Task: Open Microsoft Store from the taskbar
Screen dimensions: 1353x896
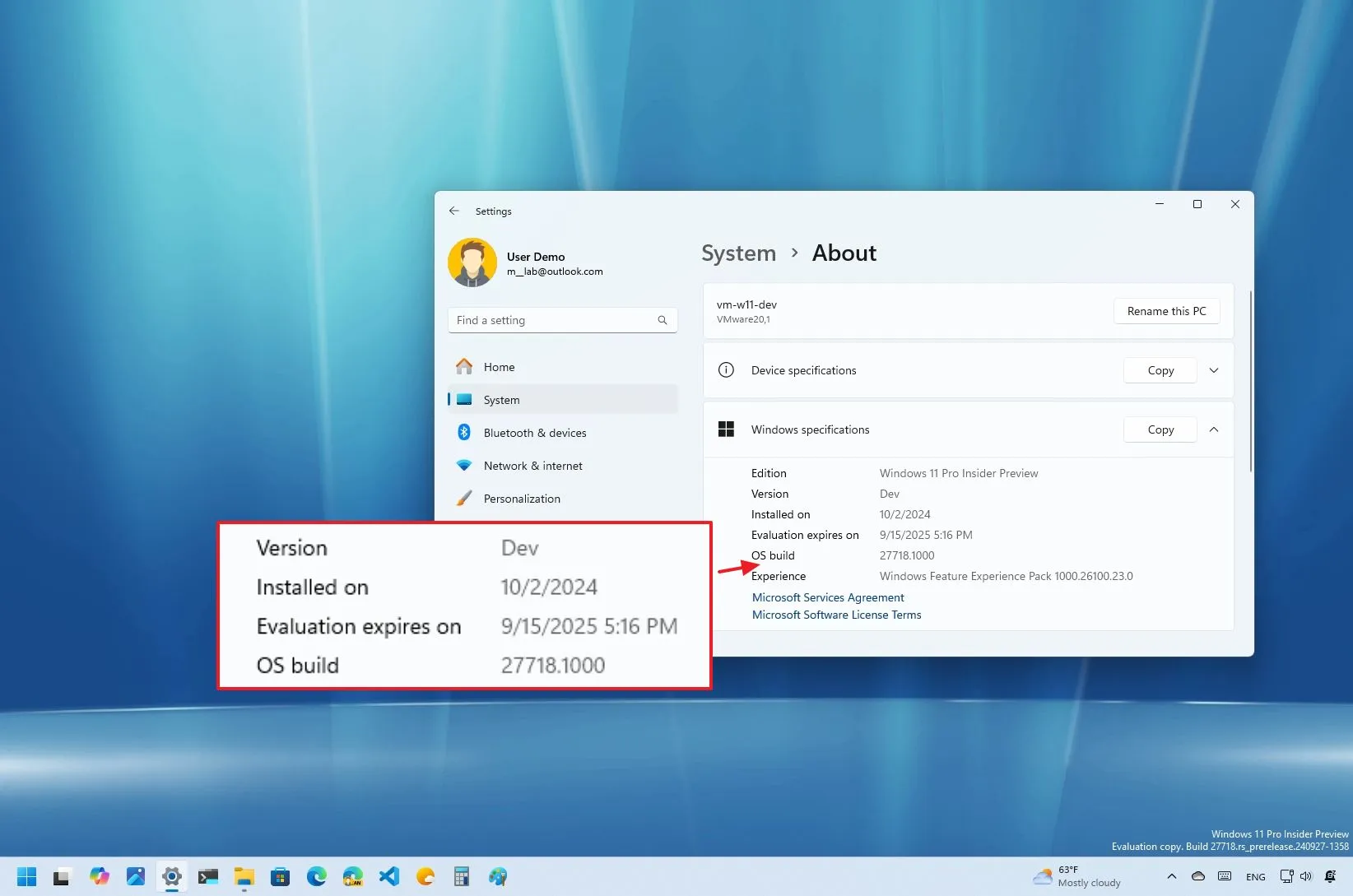Action: [x=281, y=876]
